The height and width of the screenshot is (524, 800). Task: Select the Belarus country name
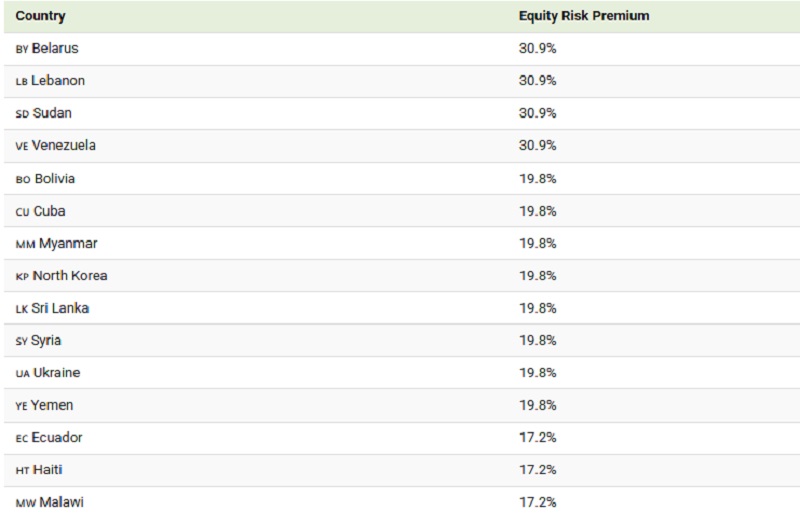55,48
